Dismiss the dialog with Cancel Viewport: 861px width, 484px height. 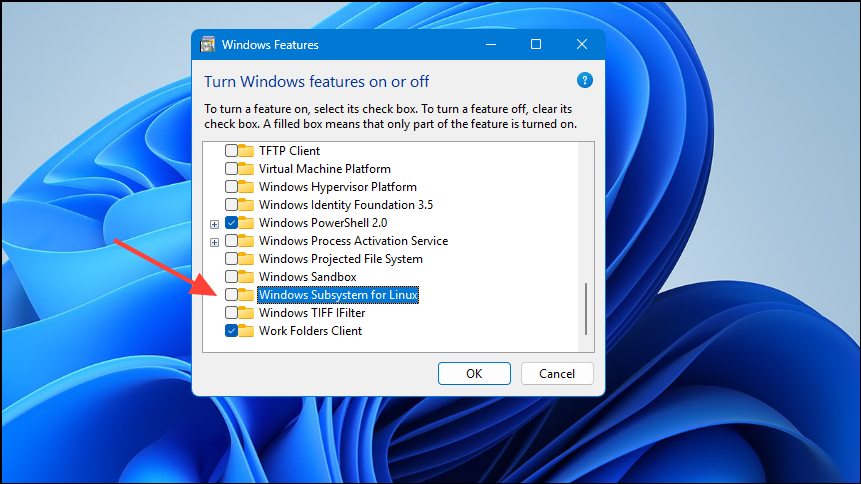click(557, 374)
